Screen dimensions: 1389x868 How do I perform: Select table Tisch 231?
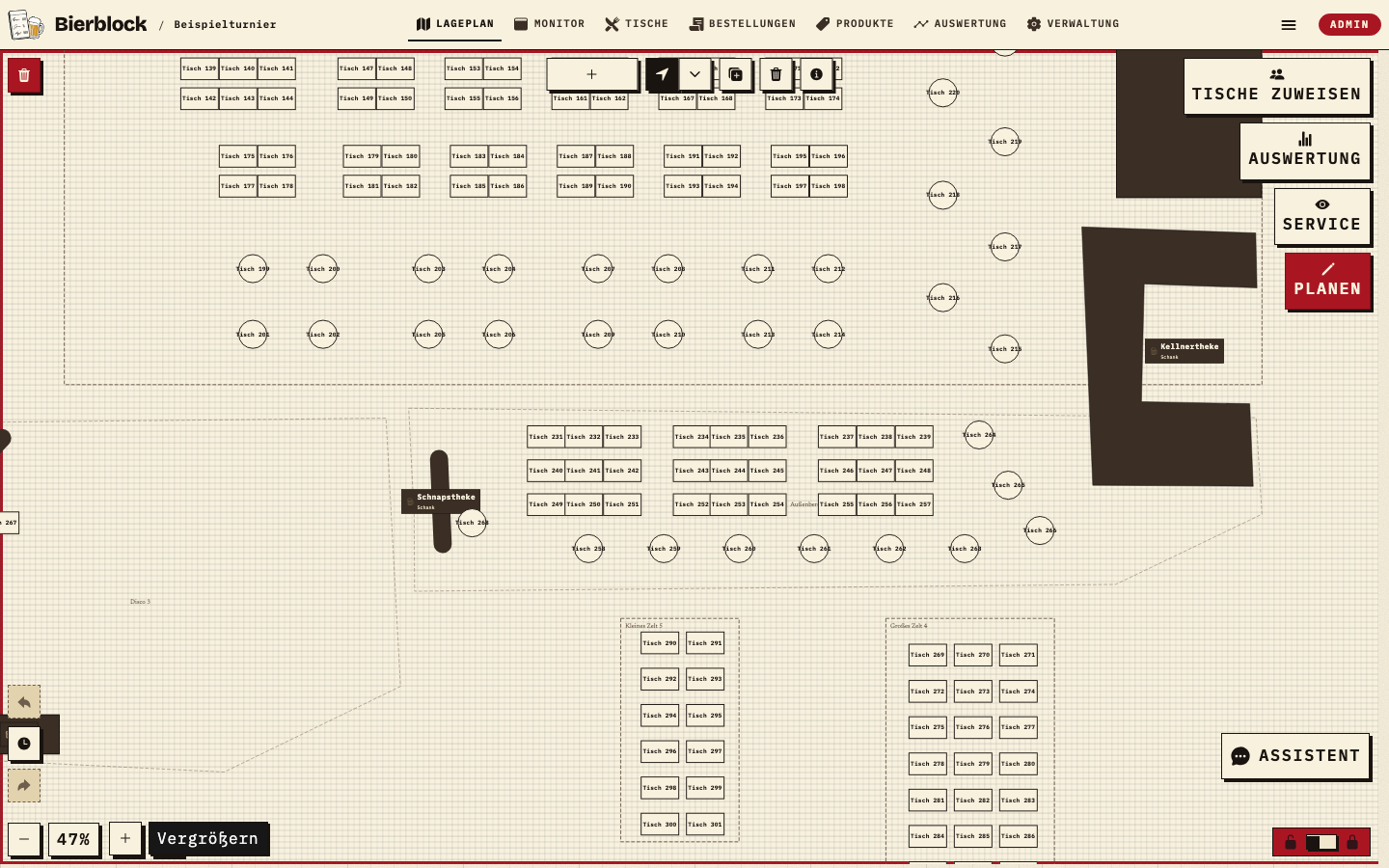click(x=546, y=437)
